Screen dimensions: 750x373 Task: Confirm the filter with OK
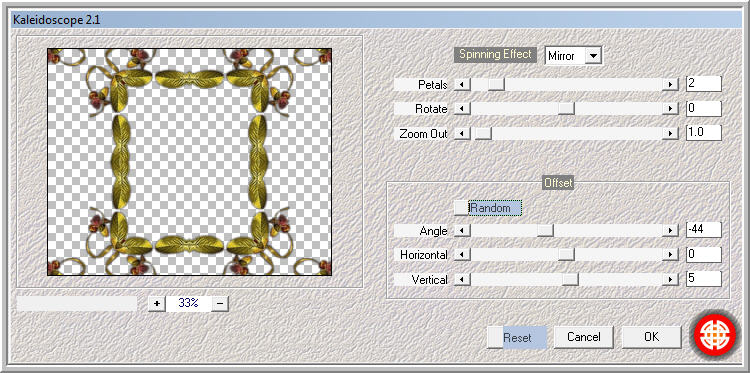tap(651, 337)
